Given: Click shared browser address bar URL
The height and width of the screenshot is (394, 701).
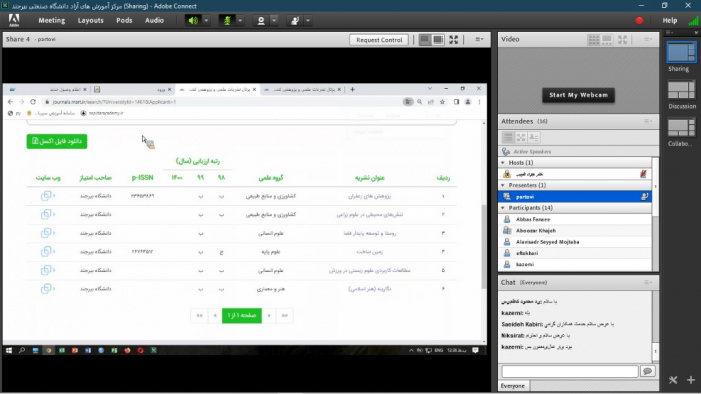Looking at the screenshot, I should coord(114,102).
